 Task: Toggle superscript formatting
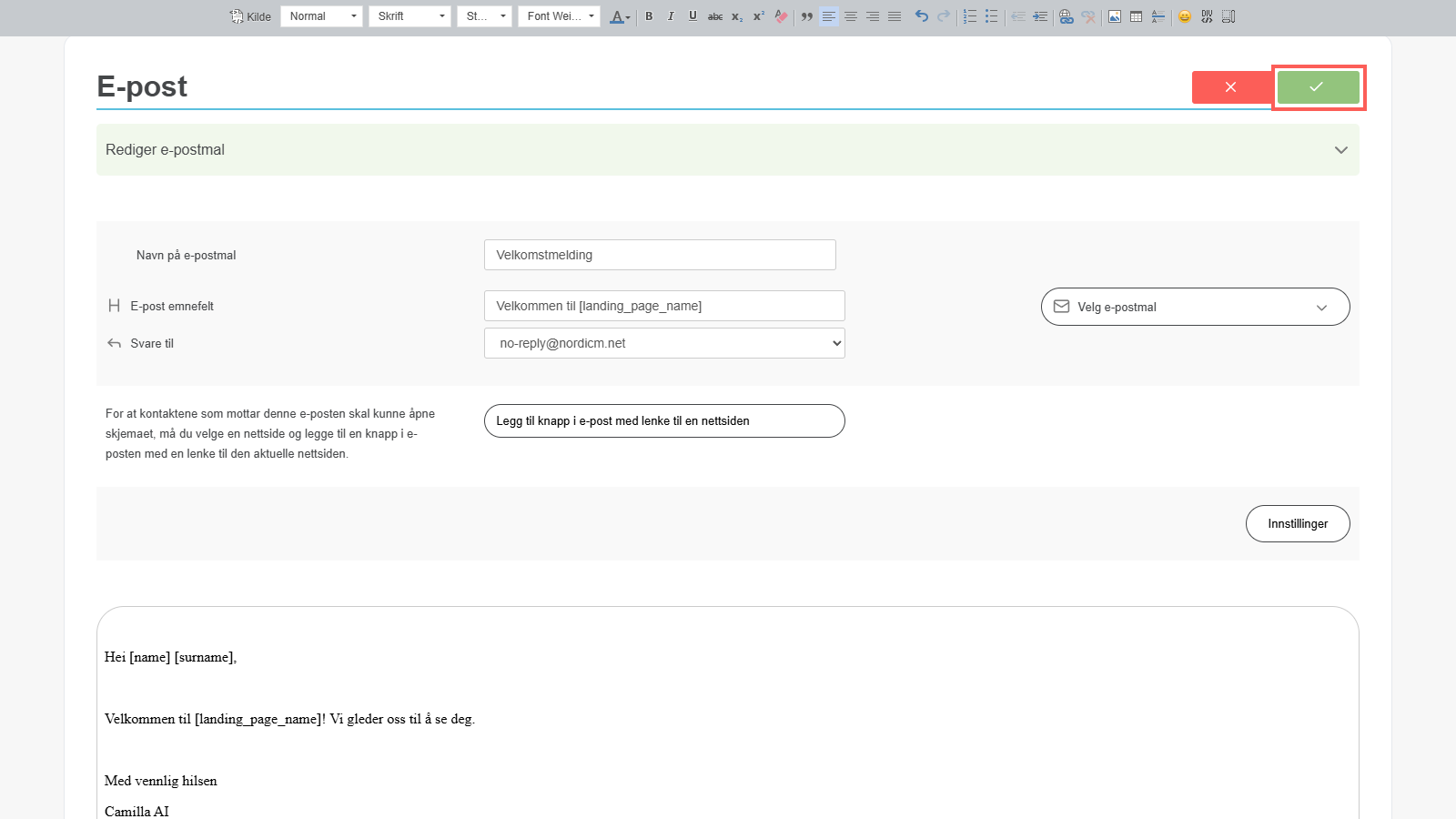[759, 16]
